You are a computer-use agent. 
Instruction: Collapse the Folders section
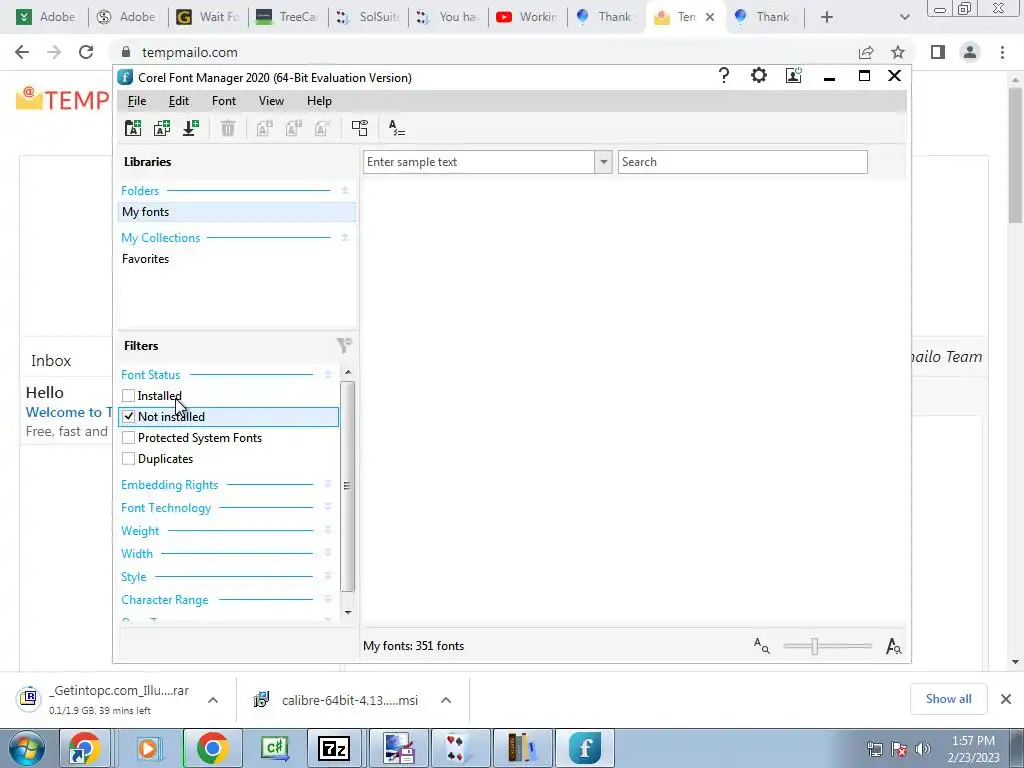[x=345, y=191]
